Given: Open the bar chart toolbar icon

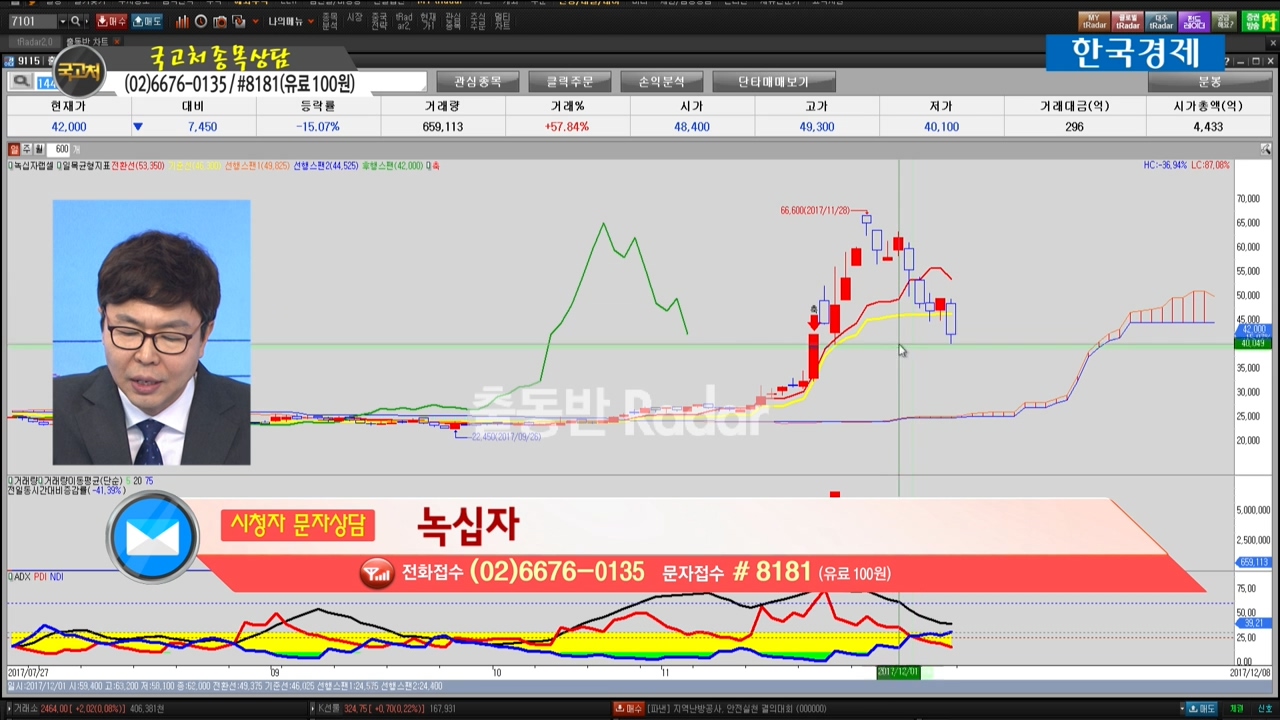Looking at the screenshot, I should click(182, 21).
